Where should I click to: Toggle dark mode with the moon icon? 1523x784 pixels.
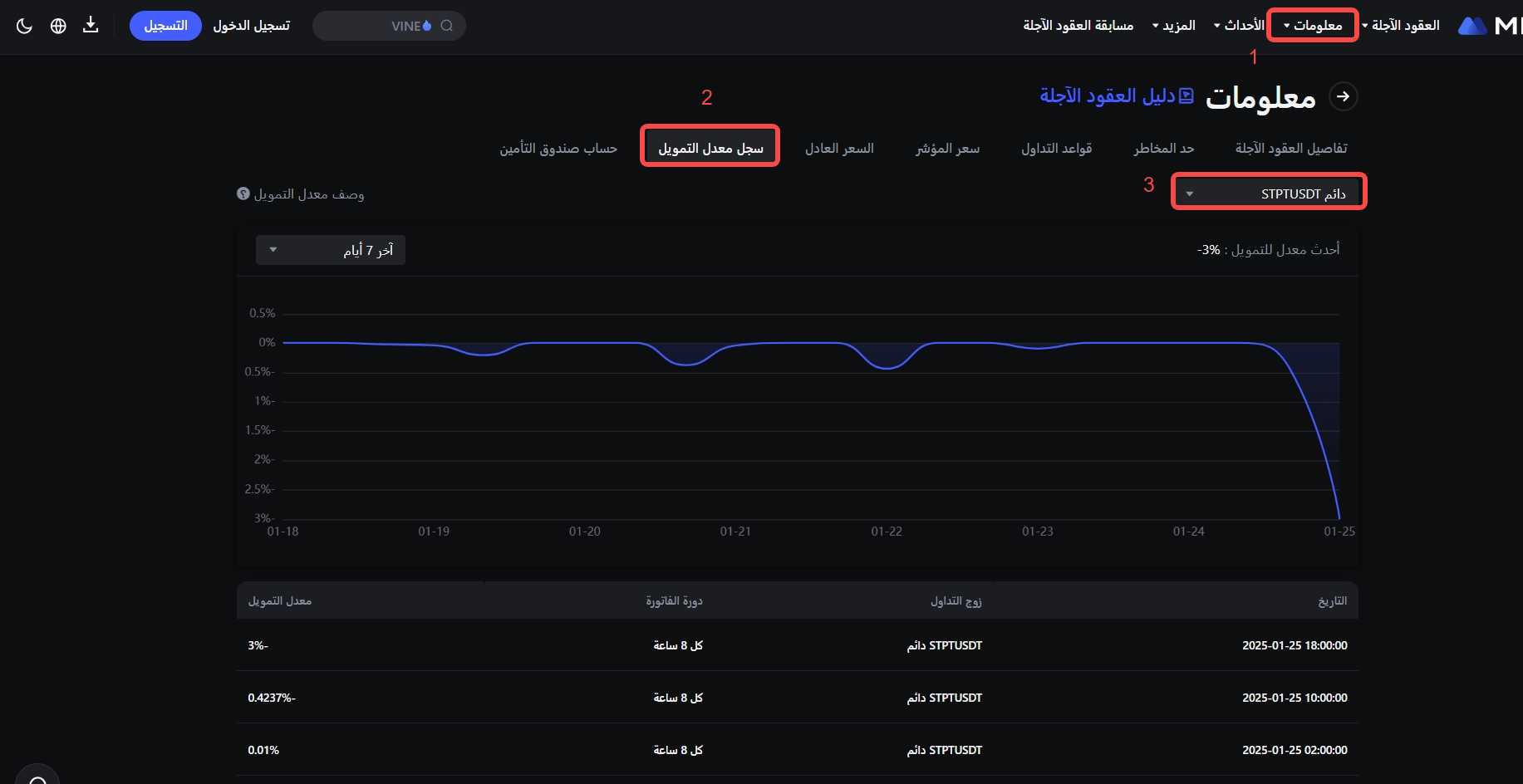tap(24, 26)
